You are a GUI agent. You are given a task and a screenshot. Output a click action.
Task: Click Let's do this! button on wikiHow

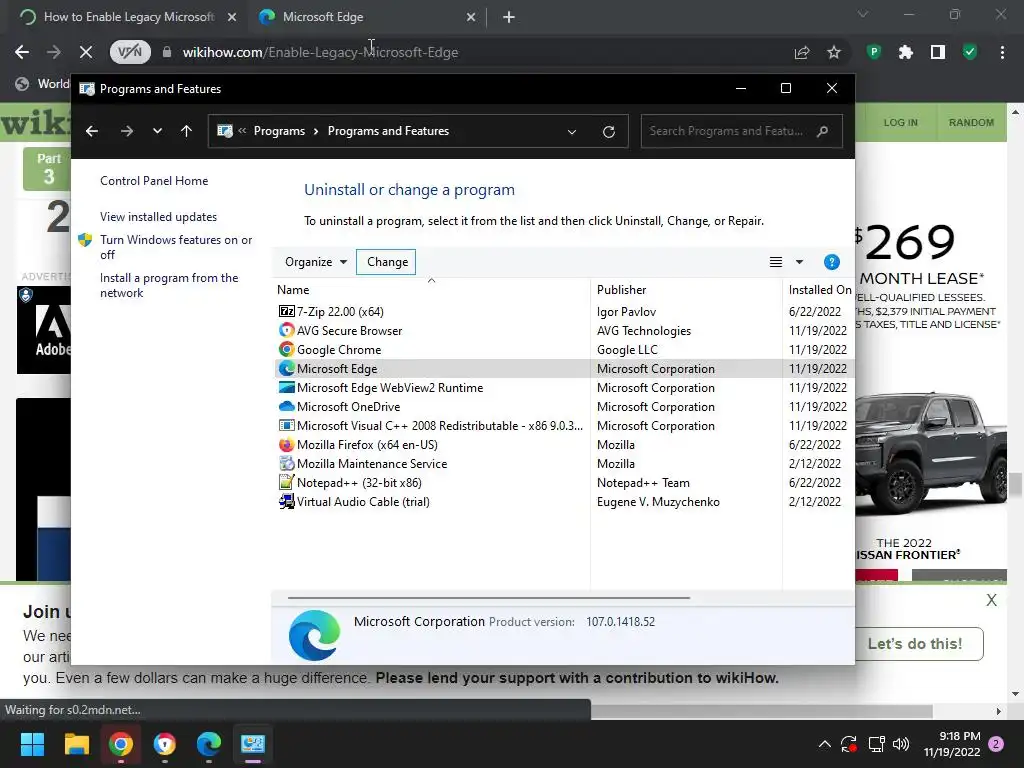point(915,644)
